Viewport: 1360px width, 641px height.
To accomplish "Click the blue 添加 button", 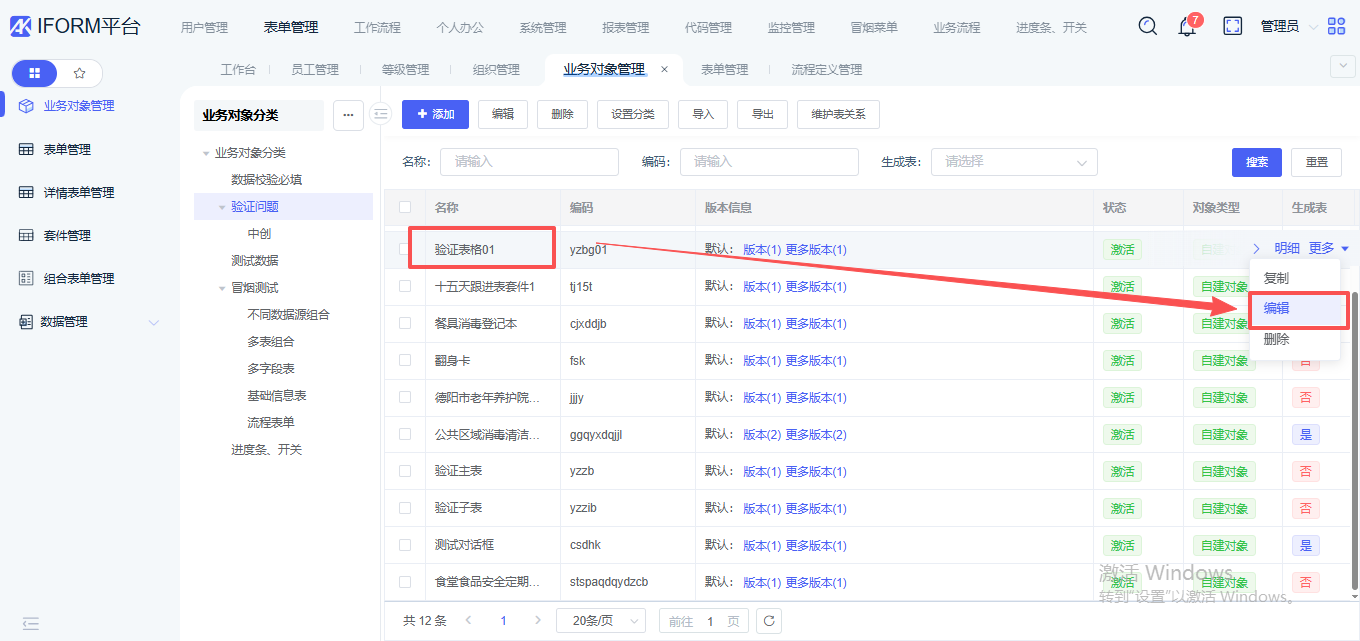I will 435,114.
